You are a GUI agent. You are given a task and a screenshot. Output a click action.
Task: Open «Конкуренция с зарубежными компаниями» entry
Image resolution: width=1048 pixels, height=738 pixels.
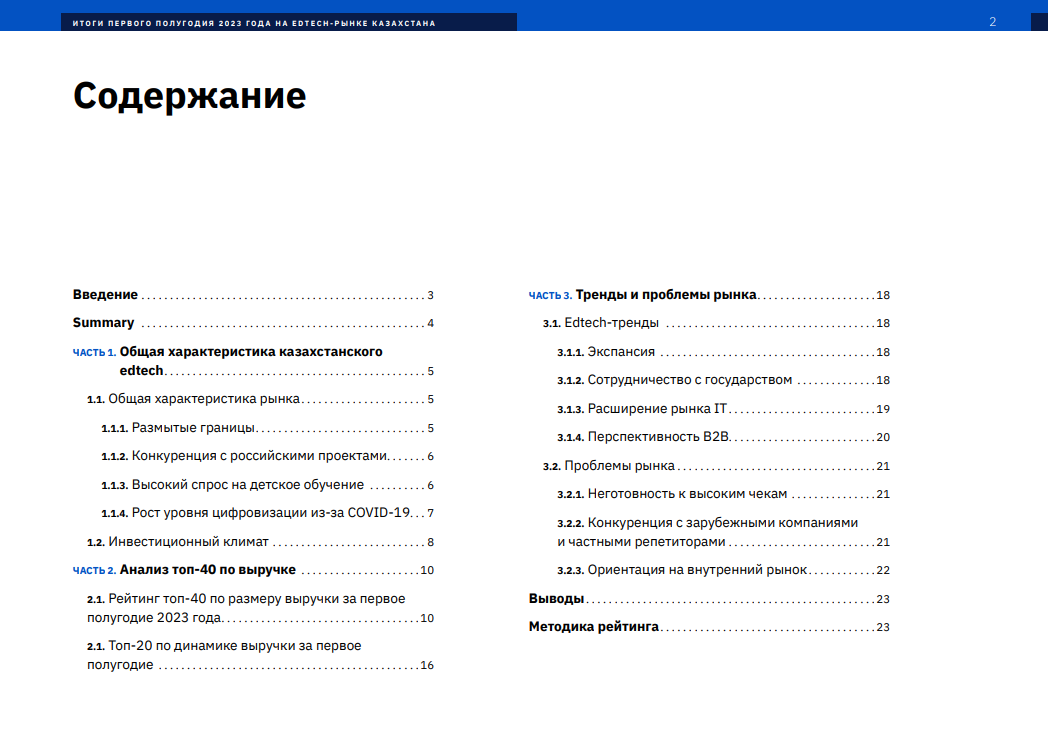[724, 532]
